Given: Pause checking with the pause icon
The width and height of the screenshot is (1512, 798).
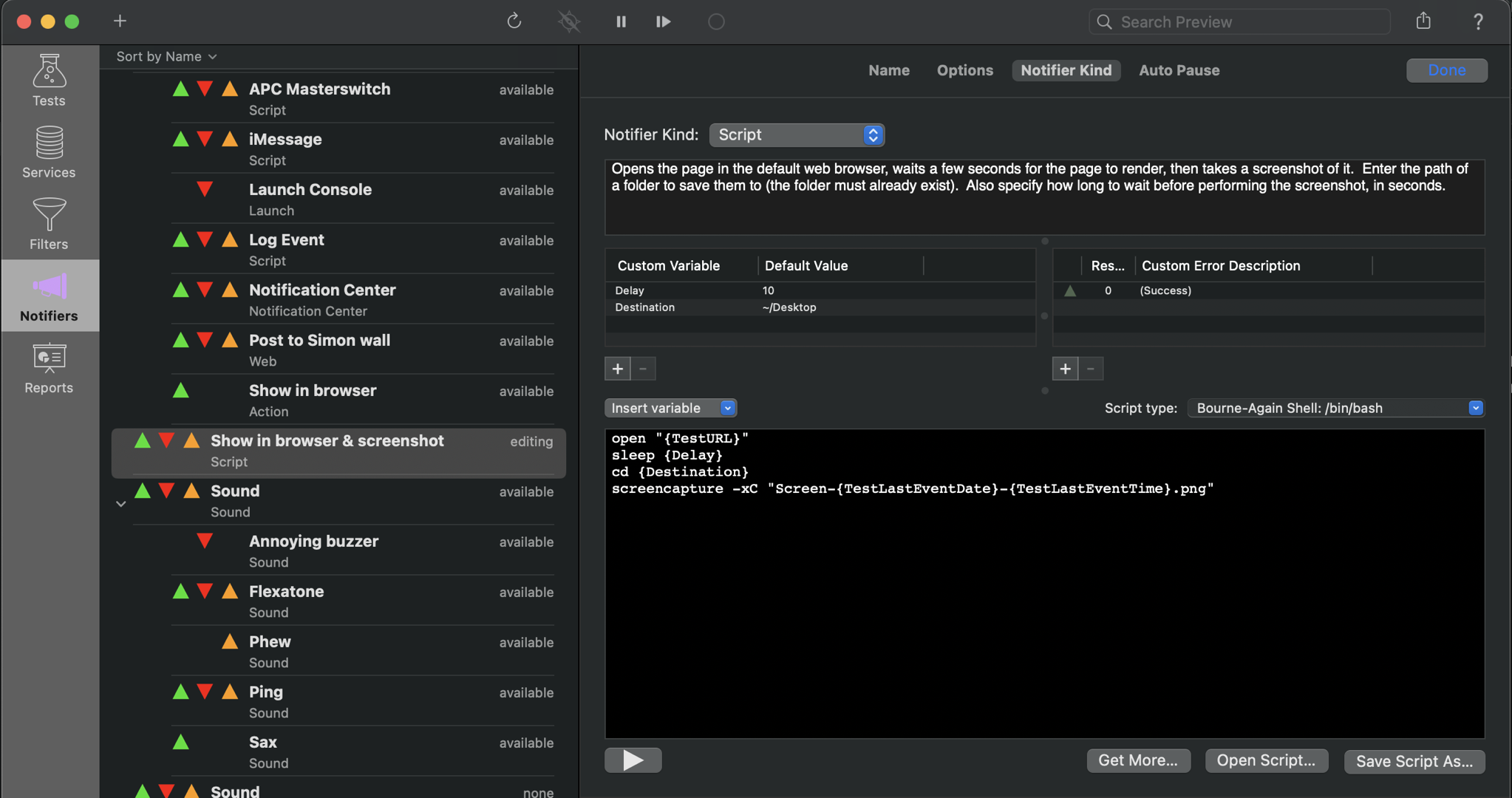Looking at the screenshot, I should click(621, 21).
